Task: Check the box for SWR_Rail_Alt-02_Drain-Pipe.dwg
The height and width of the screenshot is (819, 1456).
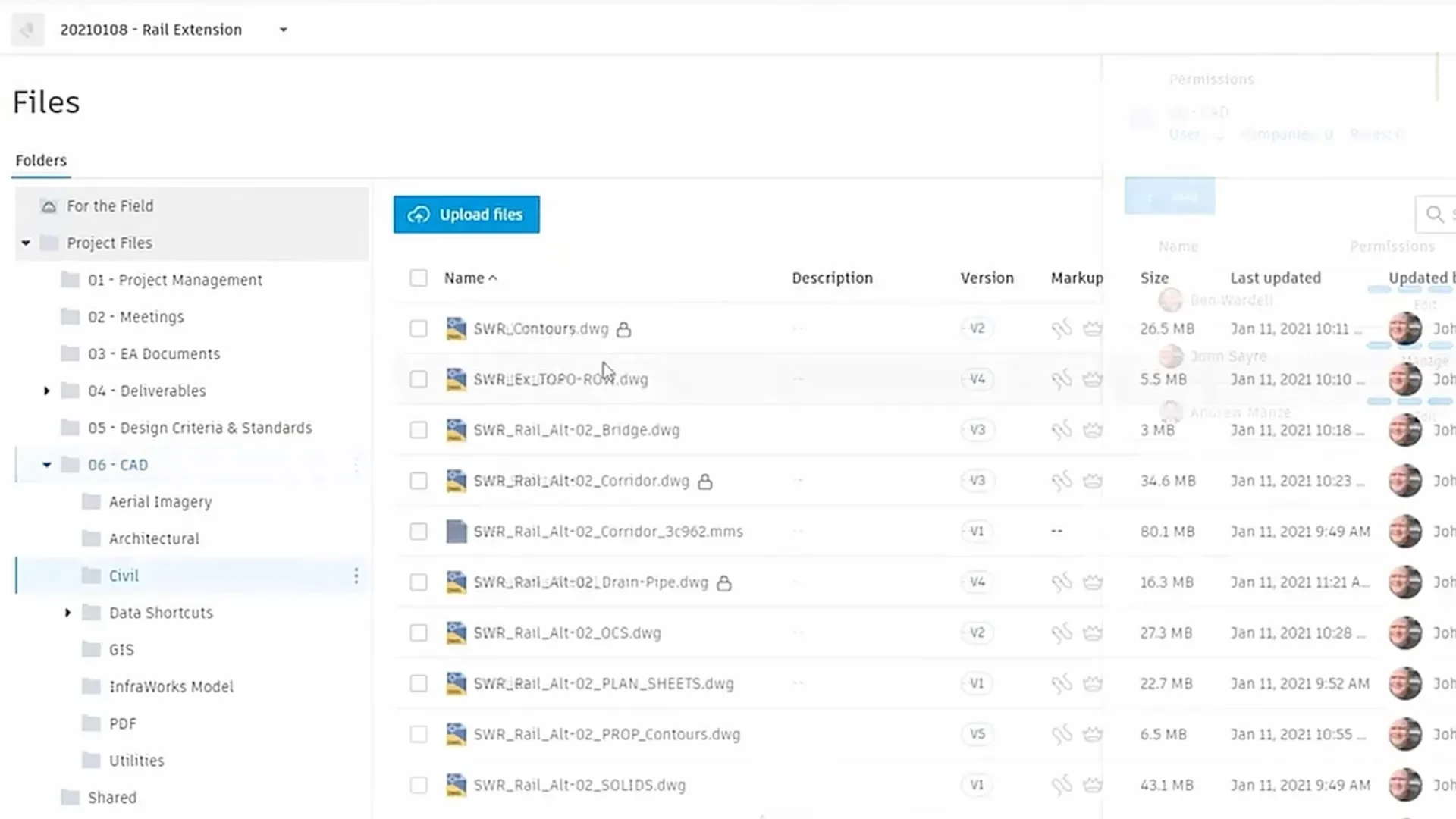Action: (x=419, y=582)
